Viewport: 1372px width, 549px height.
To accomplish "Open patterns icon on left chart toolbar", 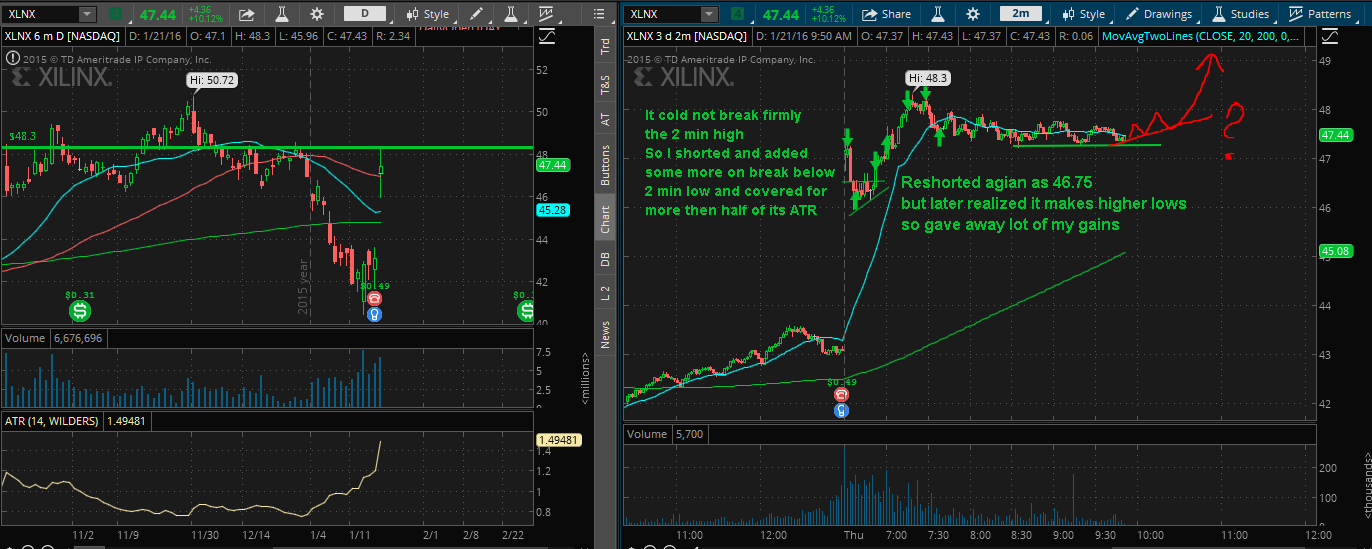I will point(546,14).
